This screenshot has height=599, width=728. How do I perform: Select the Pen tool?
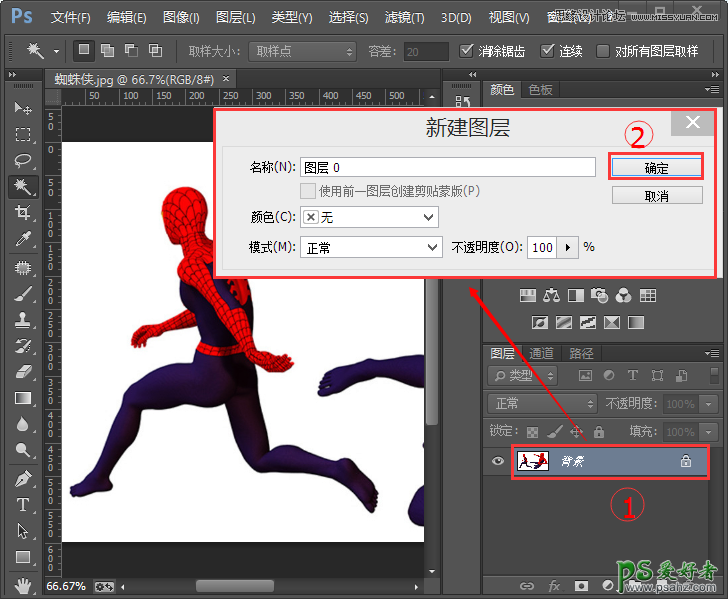(x=22, y=478)
